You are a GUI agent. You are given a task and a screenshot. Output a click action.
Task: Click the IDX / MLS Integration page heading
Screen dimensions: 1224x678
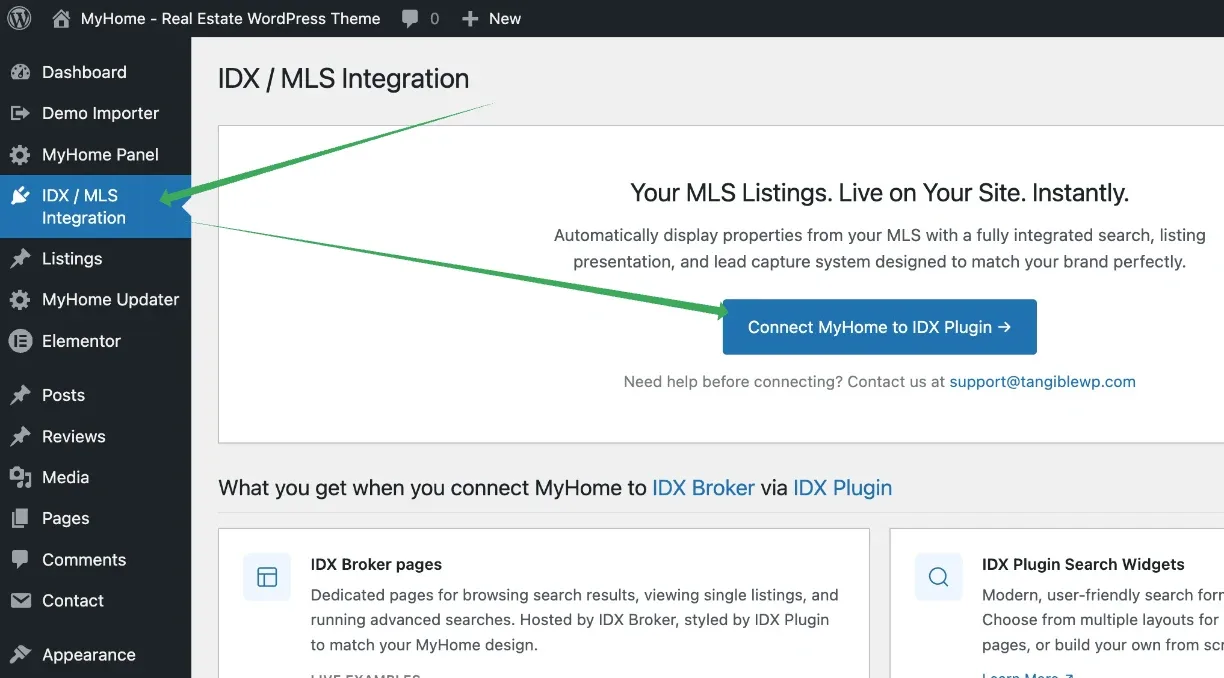coord(343,79)
